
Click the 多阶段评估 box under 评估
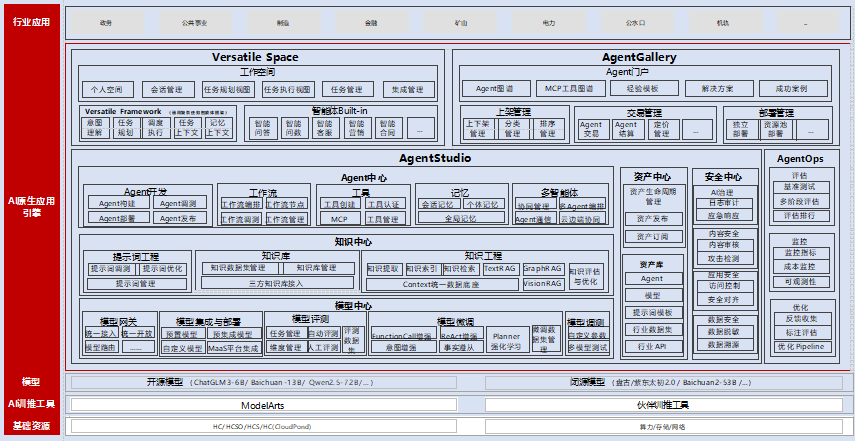point(800,201)
